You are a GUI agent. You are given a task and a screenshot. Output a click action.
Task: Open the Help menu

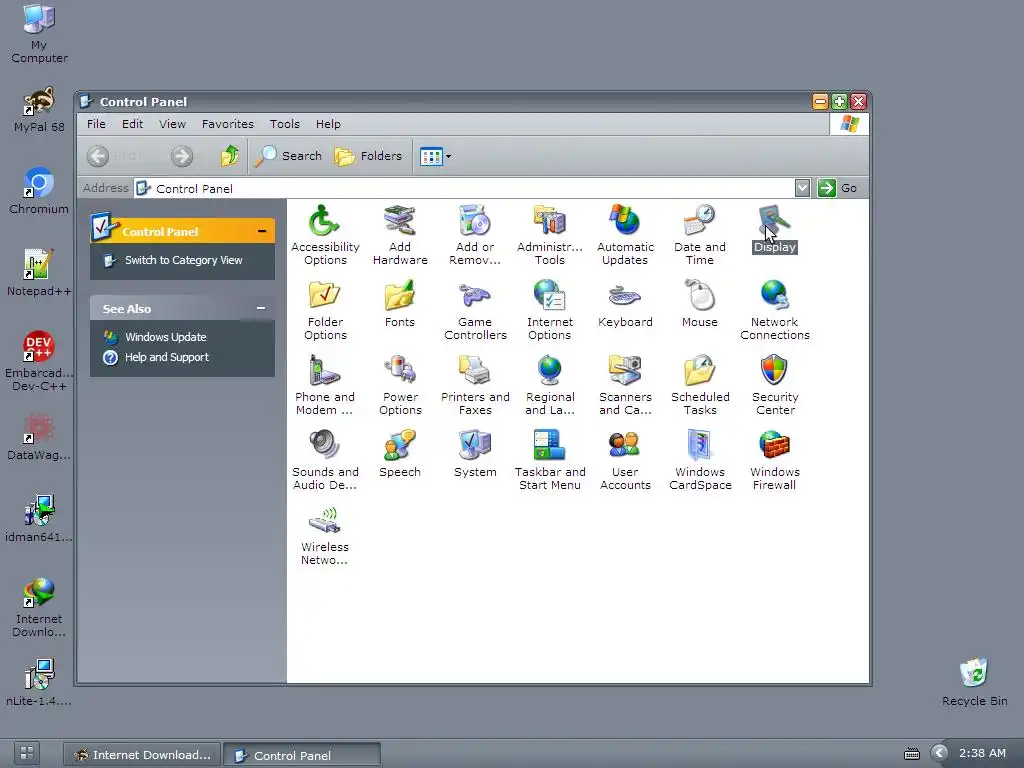[328, 123]
